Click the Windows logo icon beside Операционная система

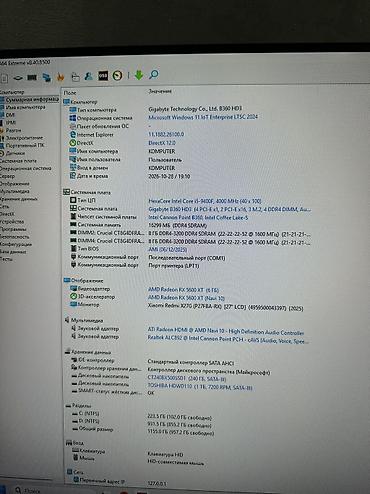tap(72, 118)
